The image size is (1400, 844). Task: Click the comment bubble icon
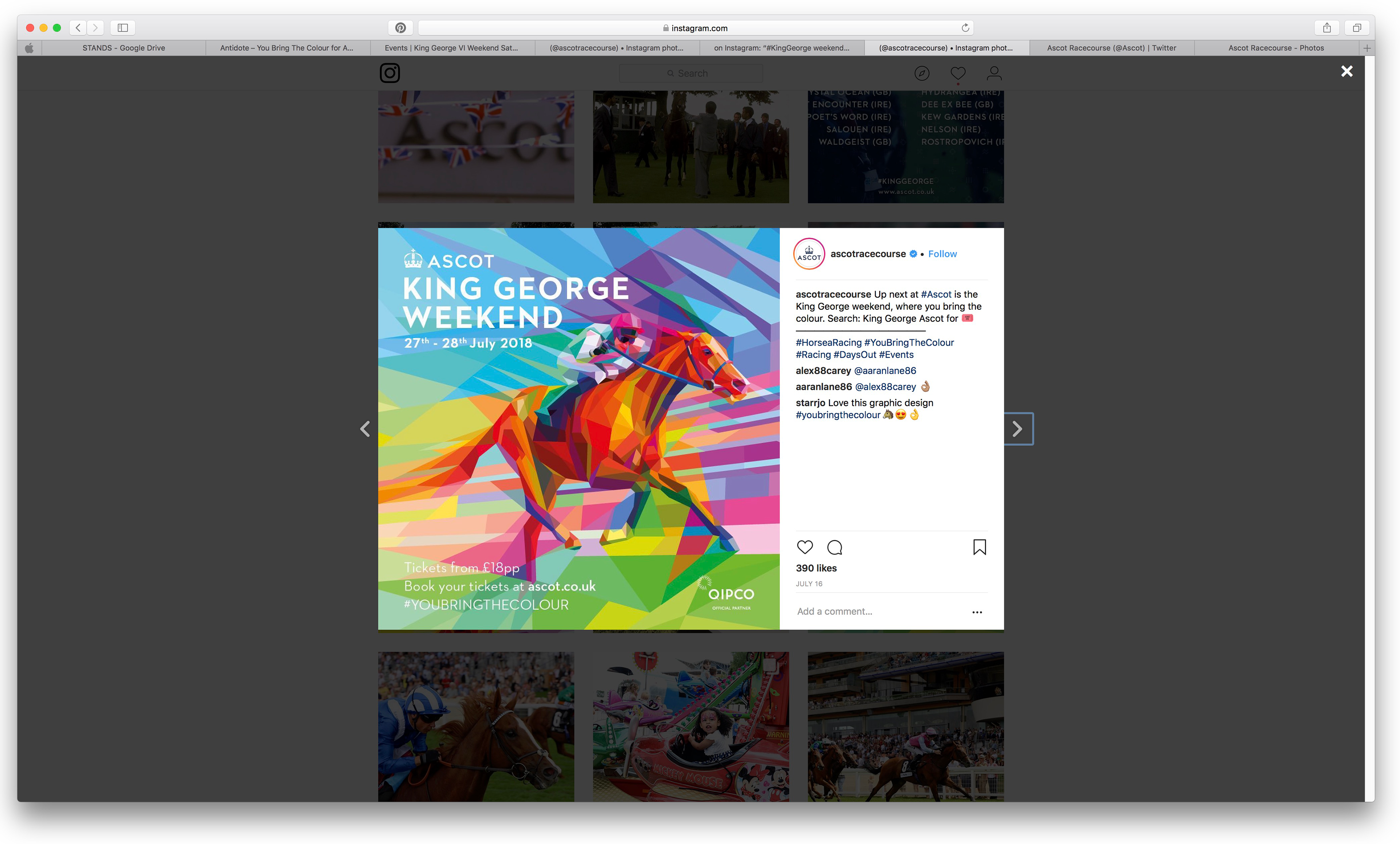(x=835, y=547)
